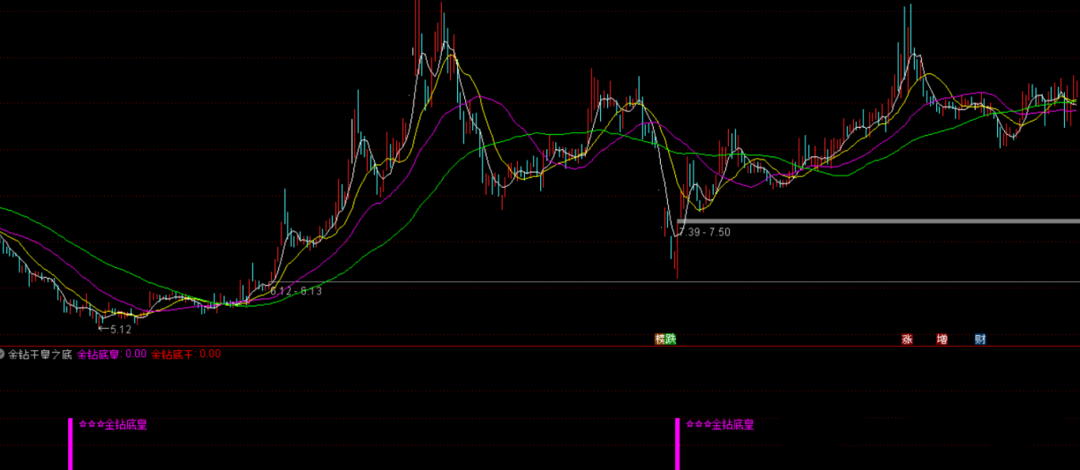The width and height of the screenshot is (1080, 470).
Task: Click the red 增 event marker icon
Action: (x=941, y=339)
